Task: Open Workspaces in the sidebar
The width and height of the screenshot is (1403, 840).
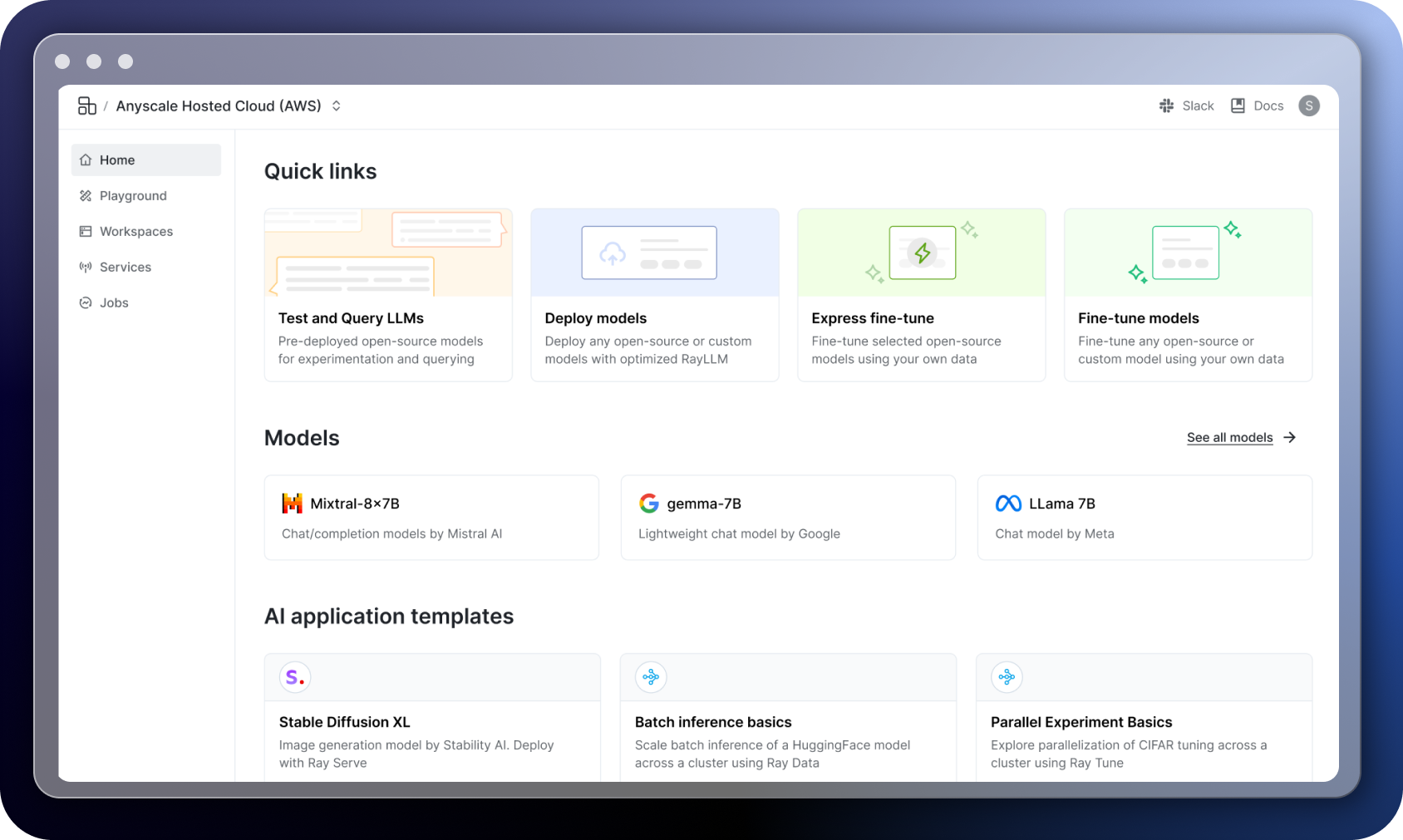Action: pos(146,231)
